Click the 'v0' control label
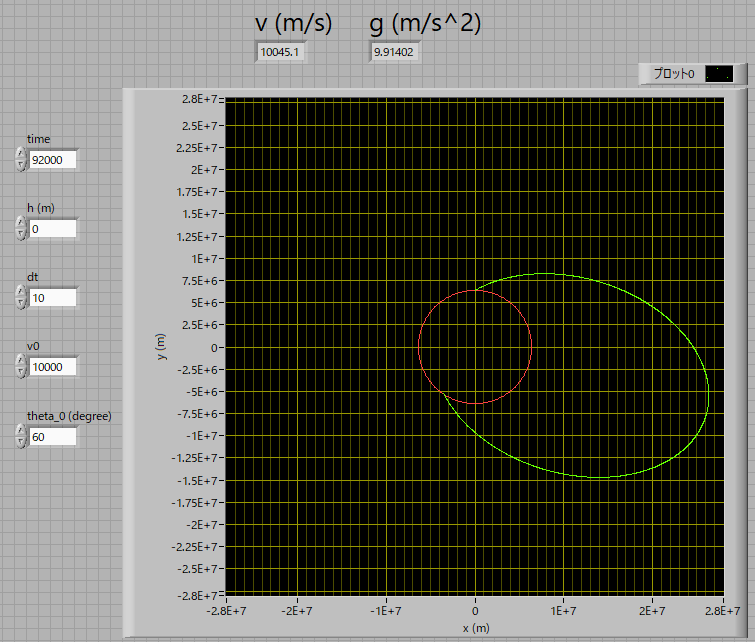 [33, 346]
